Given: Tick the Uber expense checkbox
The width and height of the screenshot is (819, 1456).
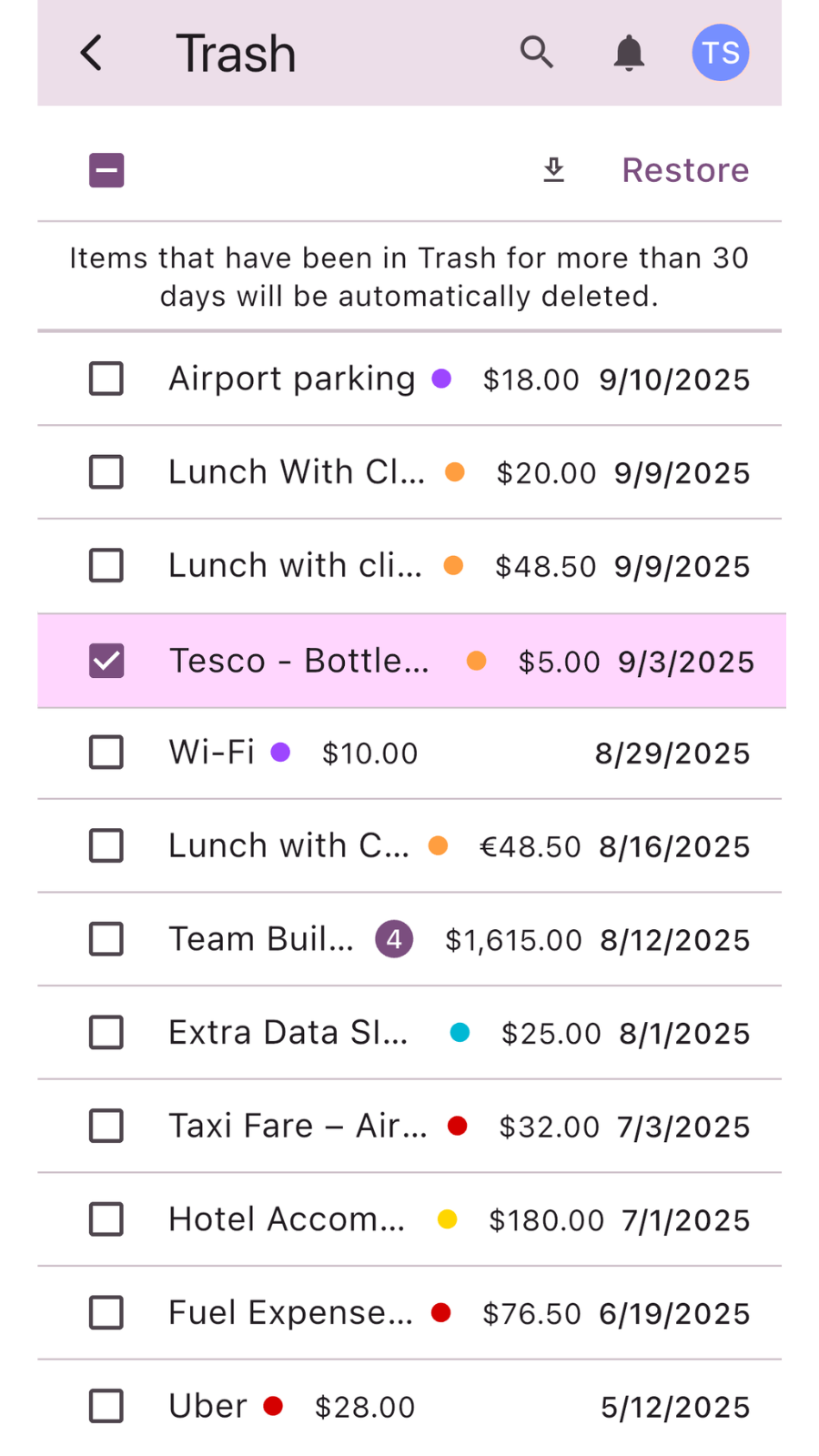Looking at the screenshot, I should tap(106, 1406).
